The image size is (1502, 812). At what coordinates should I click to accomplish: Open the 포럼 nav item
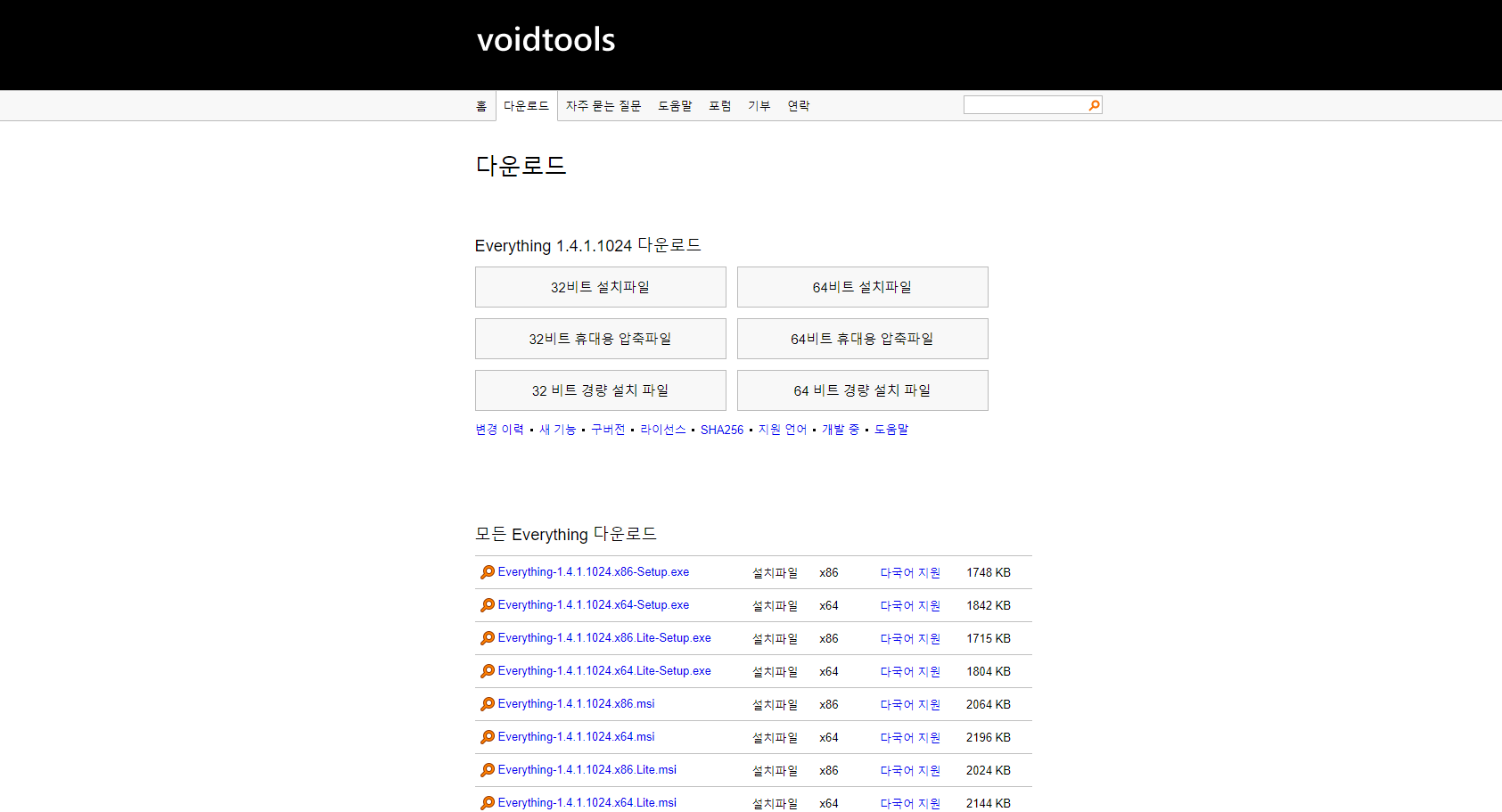719,106
